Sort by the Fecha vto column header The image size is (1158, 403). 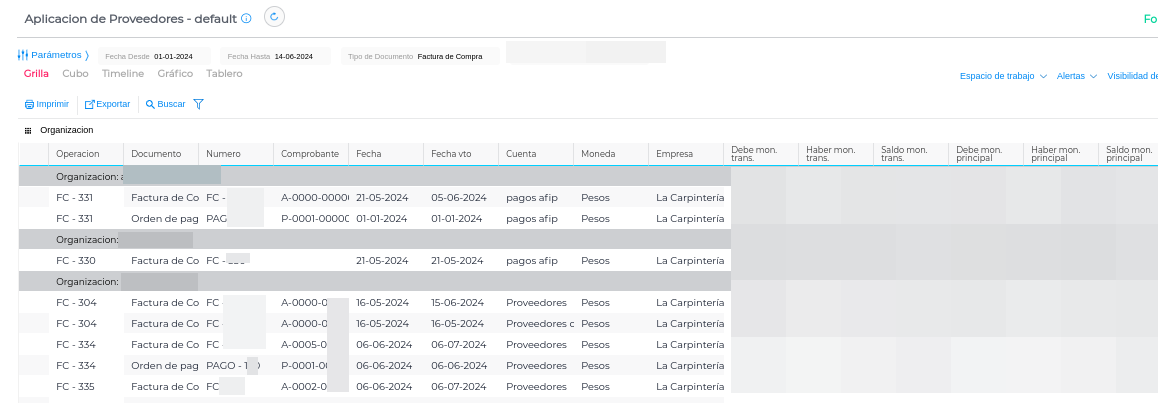tap(451, 154)
